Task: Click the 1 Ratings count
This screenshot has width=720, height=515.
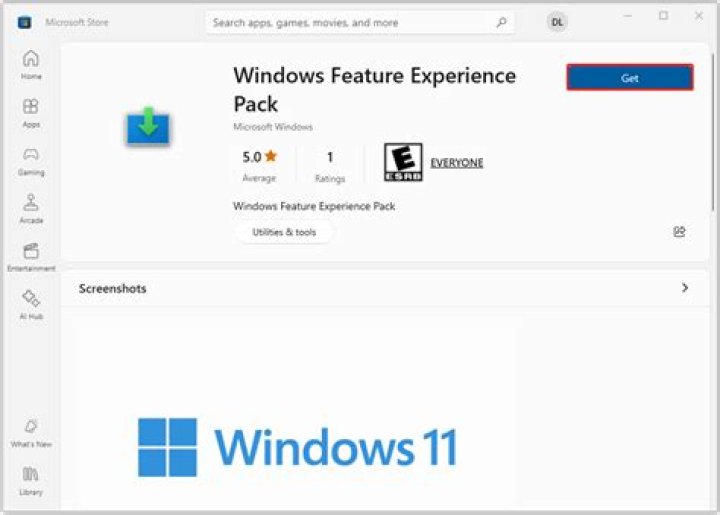Action: click(330, 167)
